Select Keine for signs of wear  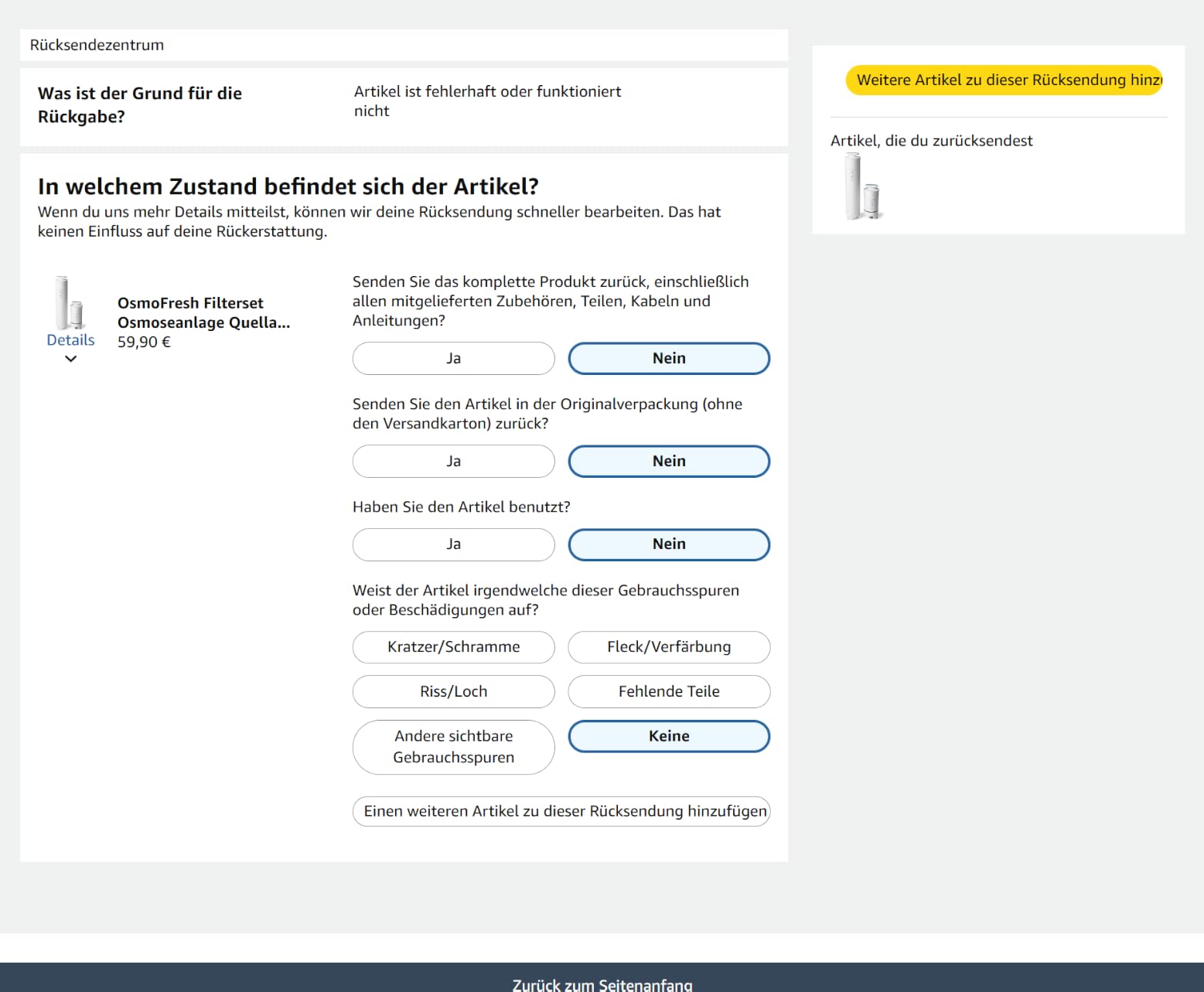tap(669, 736)
